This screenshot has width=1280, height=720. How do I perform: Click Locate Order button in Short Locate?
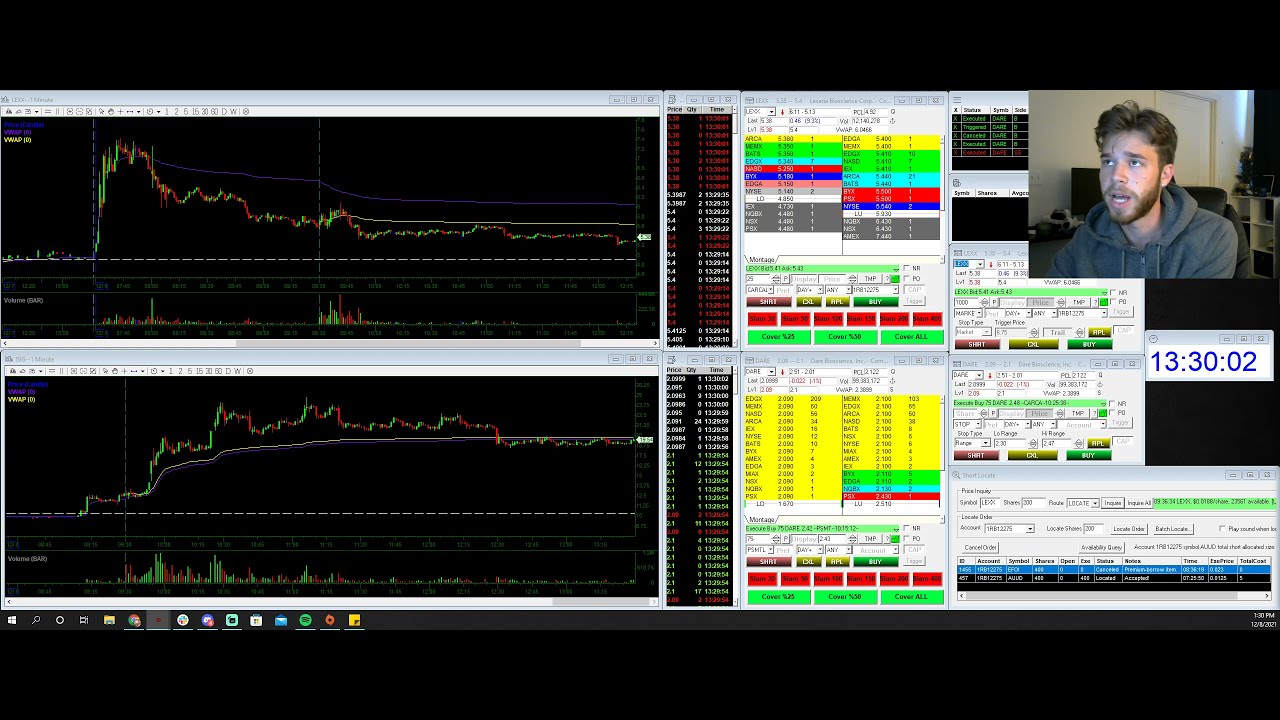[x=1129, y=529]
